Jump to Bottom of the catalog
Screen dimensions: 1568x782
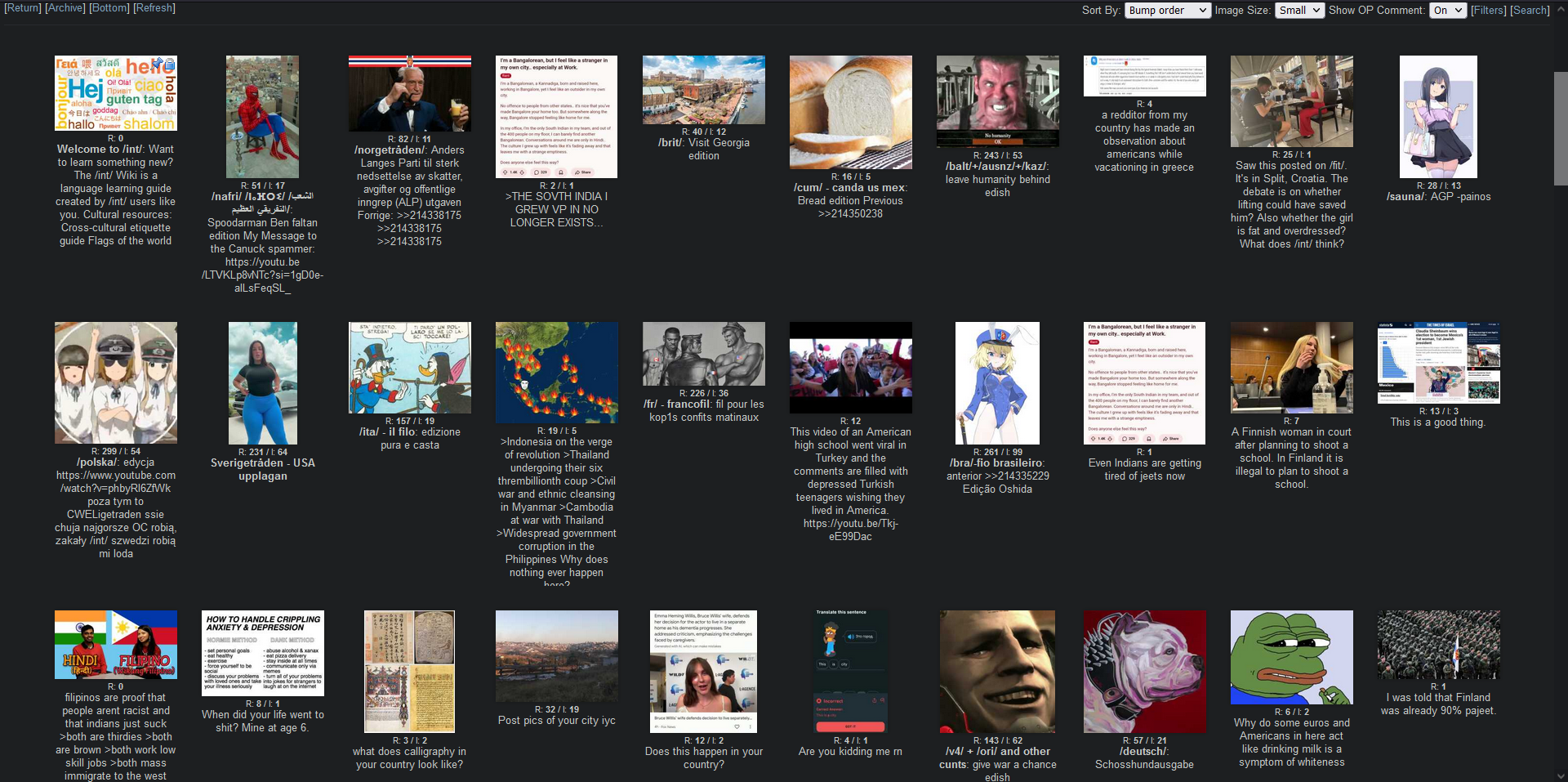tap(109, 8)
